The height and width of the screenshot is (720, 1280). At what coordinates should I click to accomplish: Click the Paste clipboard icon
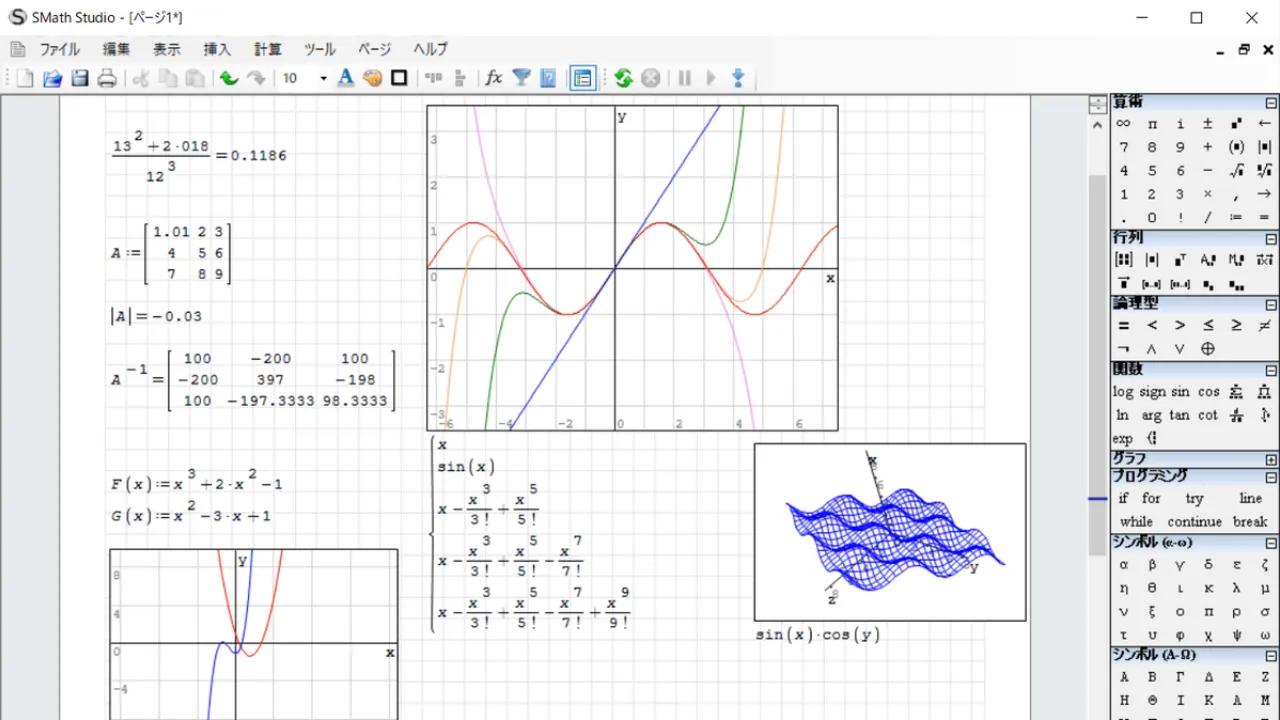195,78
